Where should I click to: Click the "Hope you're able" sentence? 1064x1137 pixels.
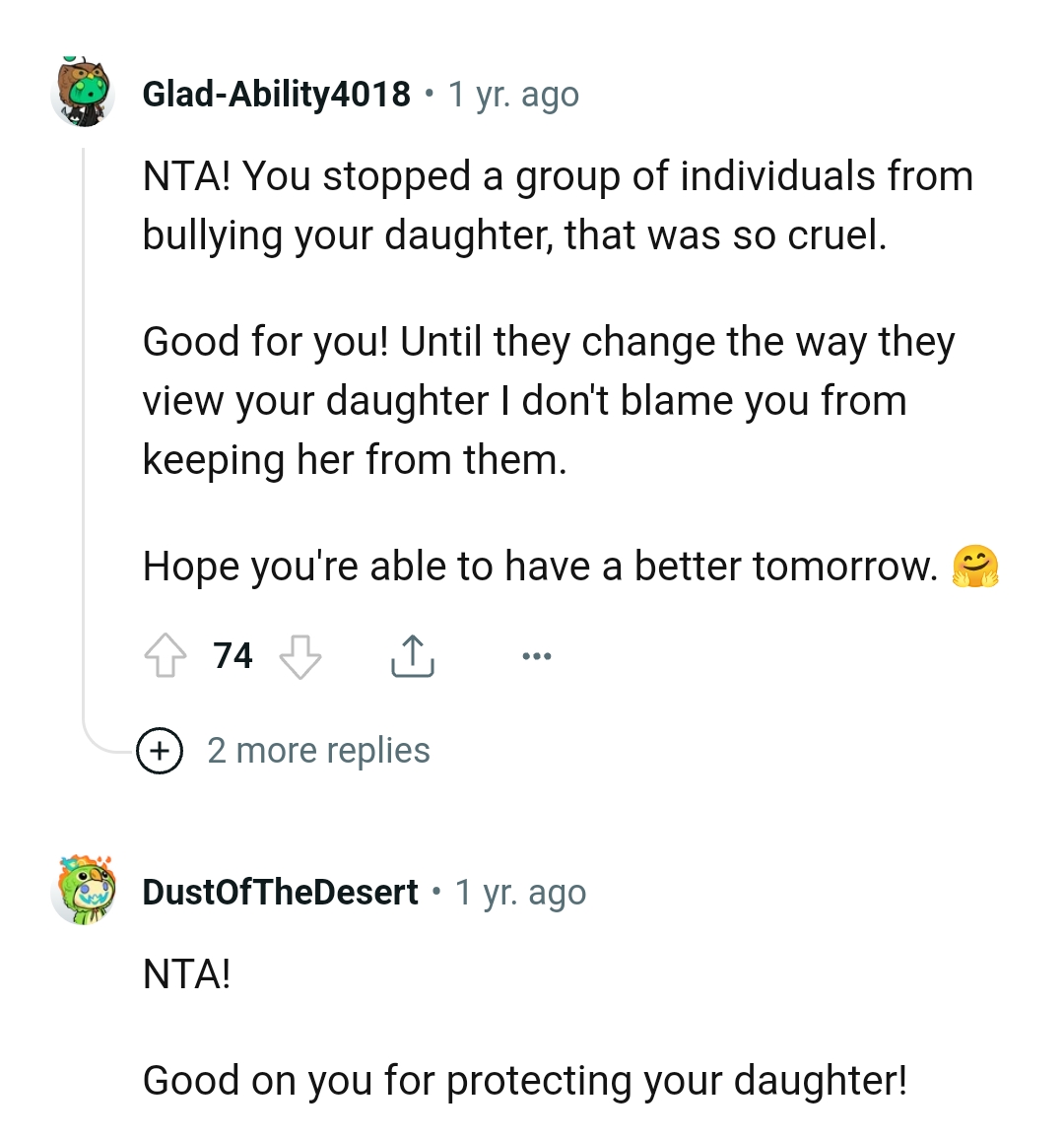tap(540, 568)
